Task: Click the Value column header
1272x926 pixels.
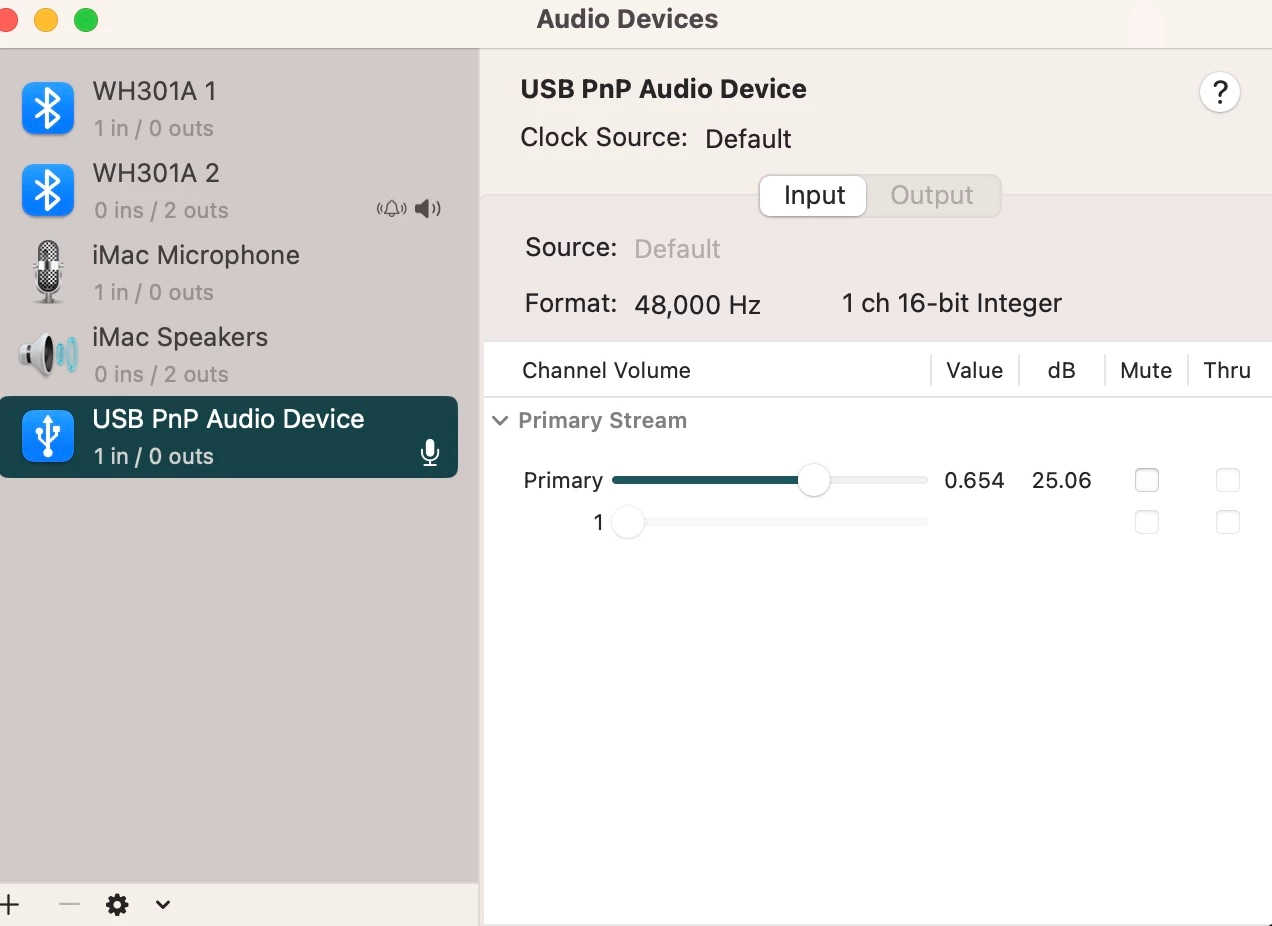Action: (x=974, y=370)
